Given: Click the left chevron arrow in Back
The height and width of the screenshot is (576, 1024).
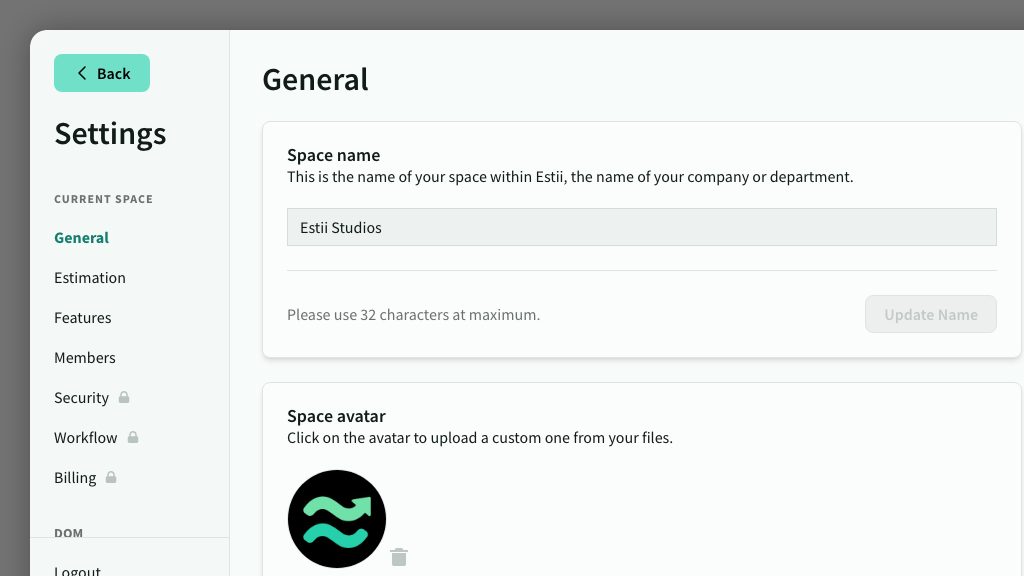Looking at the screenshot, I should [82, 73].
